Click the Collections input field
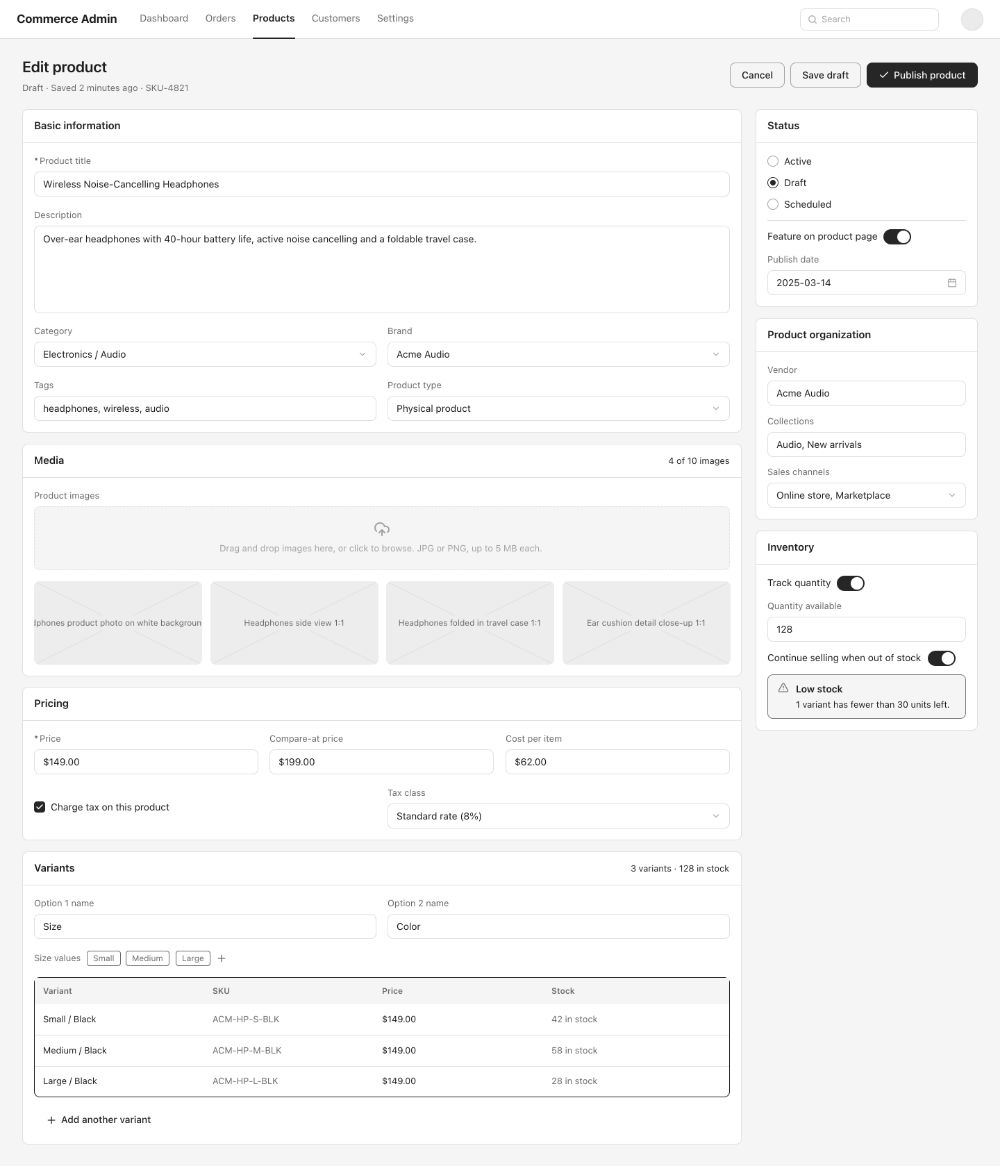 point(866,445)
